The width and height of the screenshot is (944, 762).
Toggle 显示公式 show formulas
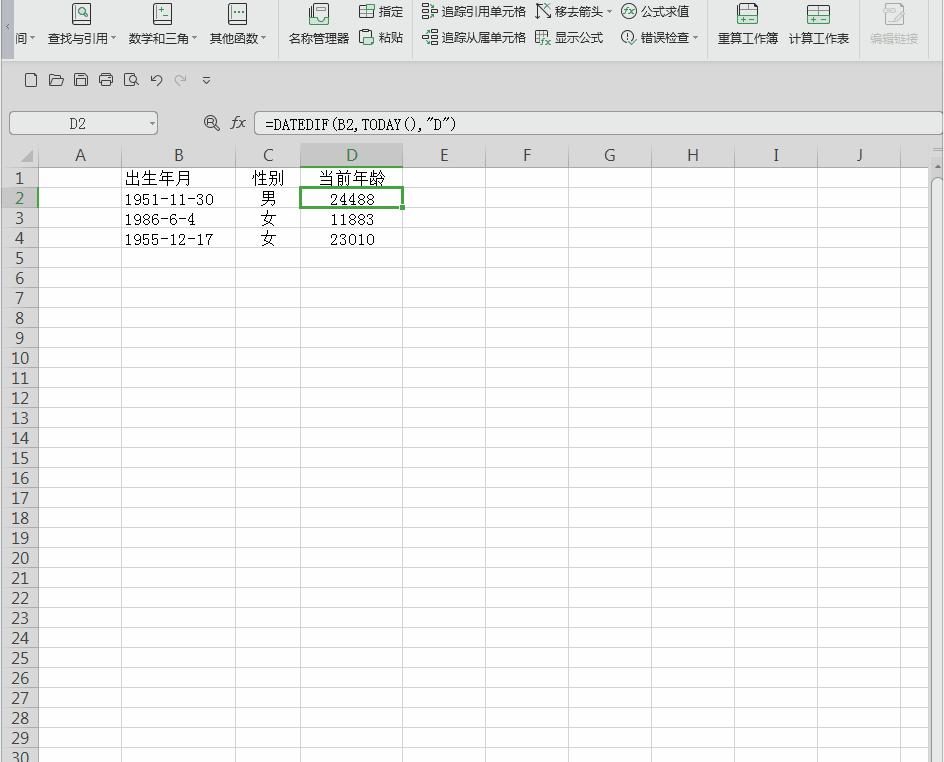pyautogui.click(x=569, y=37)
